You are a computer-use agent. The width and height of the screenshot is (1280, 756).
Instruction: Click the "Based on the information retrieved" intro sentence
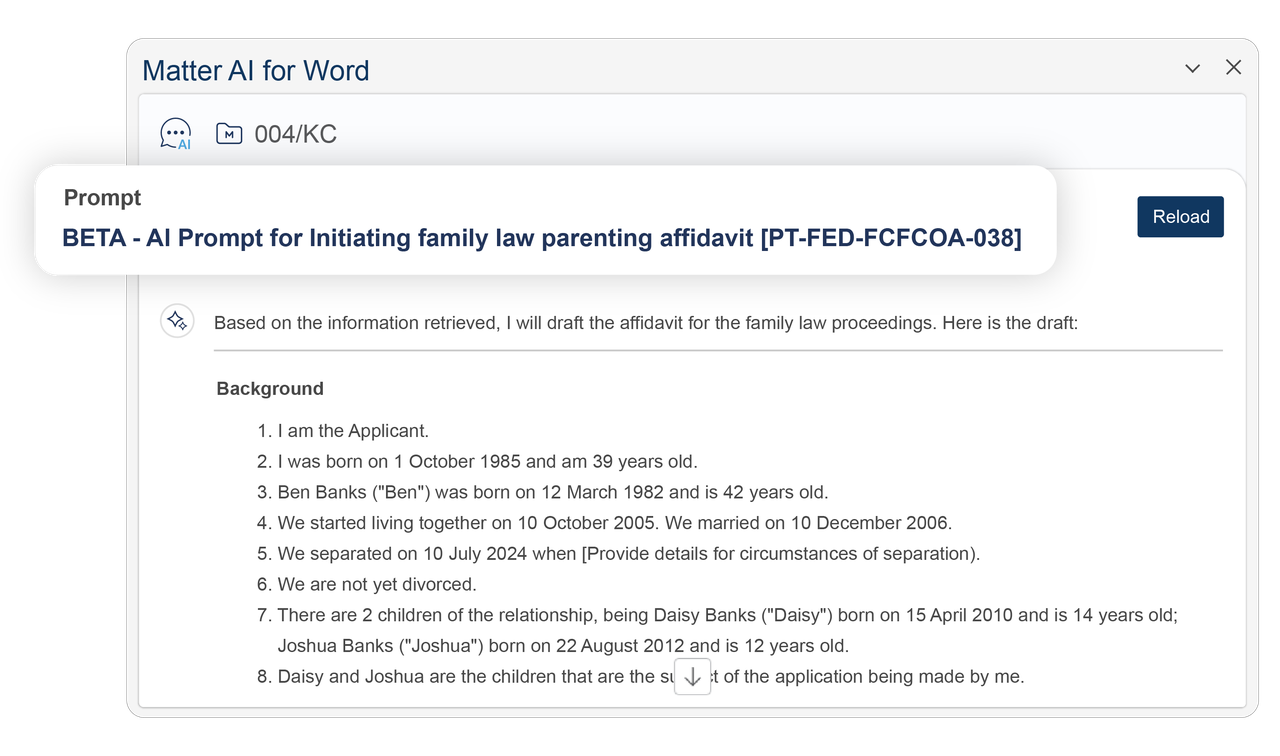645,323
